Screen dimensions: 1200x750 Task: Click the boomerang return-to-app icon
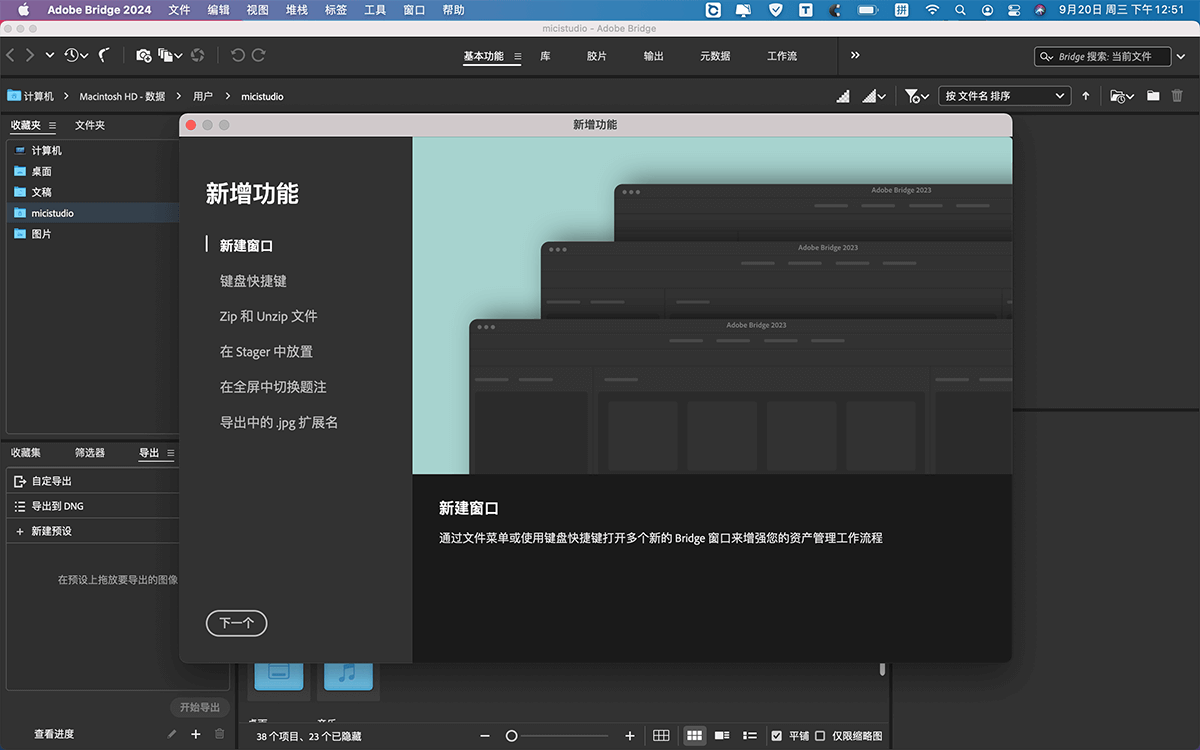point(104,56)
